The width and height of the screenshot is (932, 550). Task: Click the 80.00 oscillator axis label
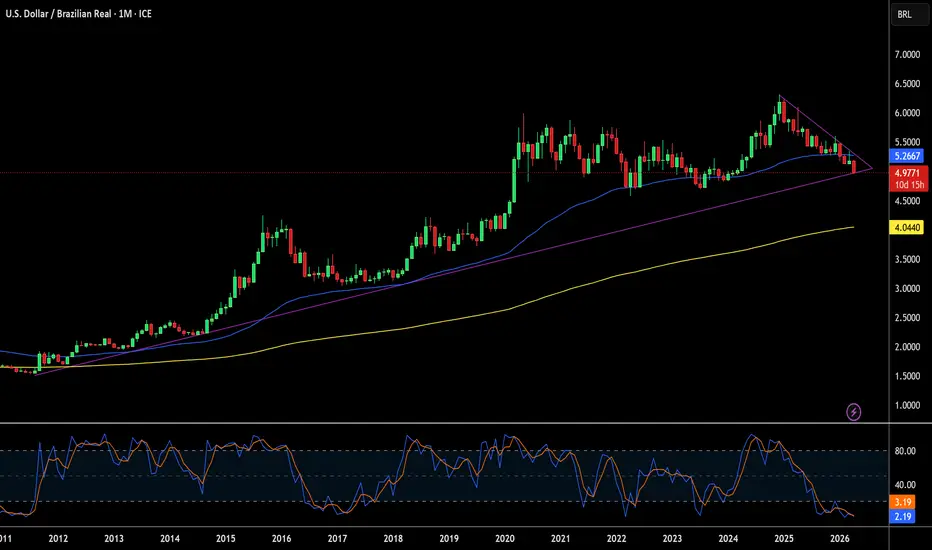(905, 451)
